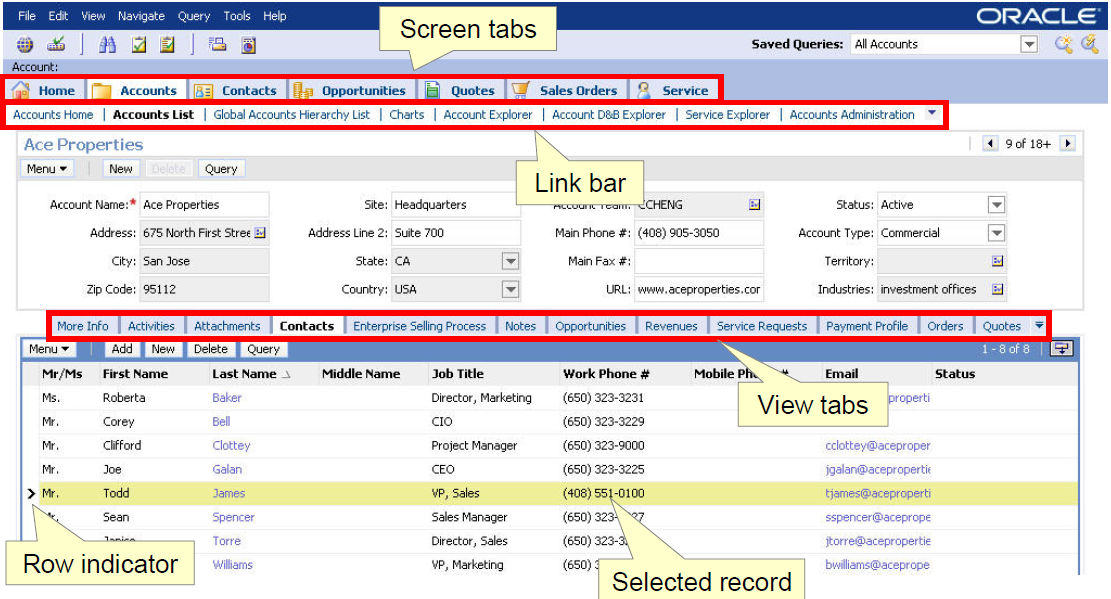Open the Account Team select icon
Viewport: 1111px width, 599px height.
(755, 204)
